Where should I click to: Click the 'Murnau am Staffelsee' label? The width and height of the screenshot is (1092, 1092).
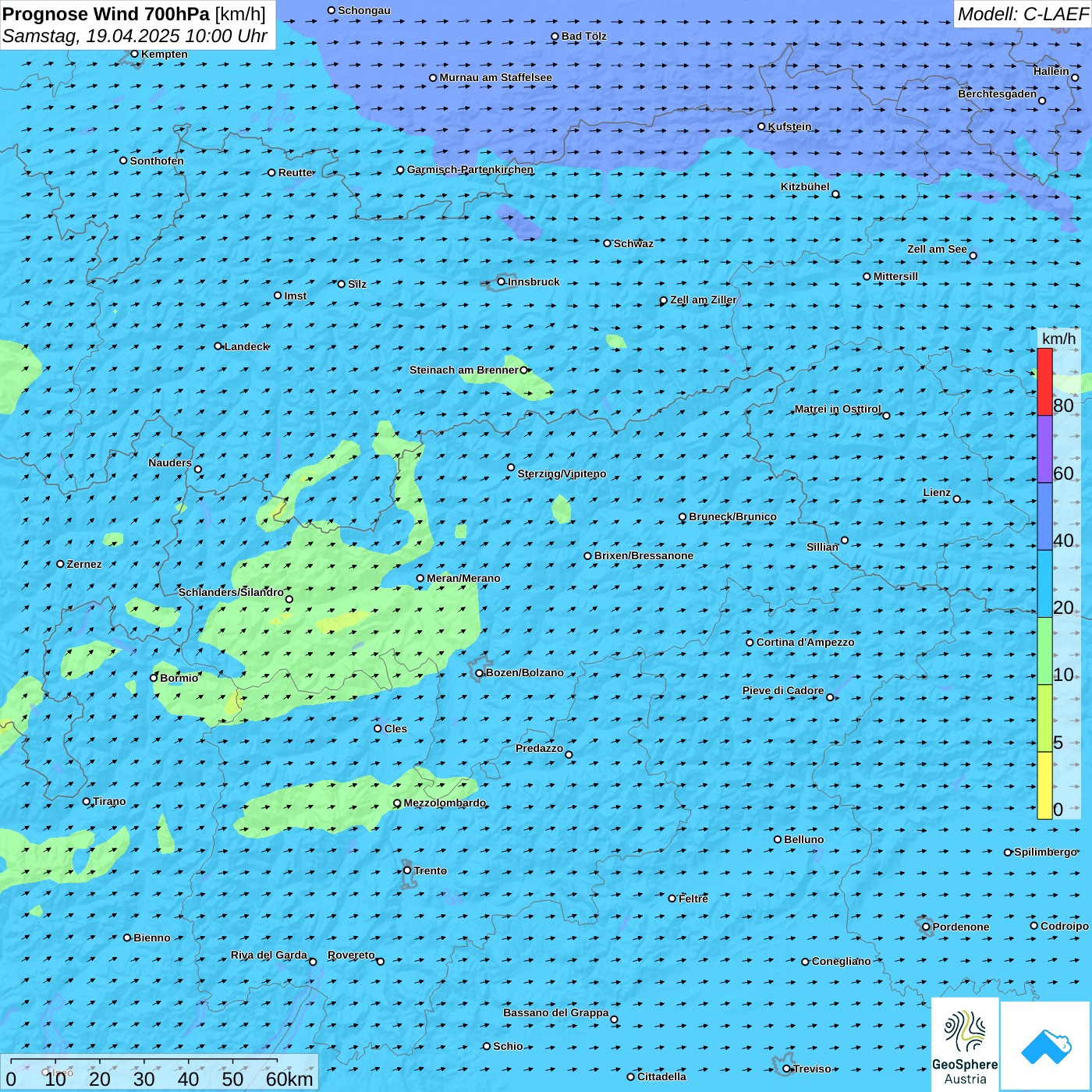(x=495, y=77)
